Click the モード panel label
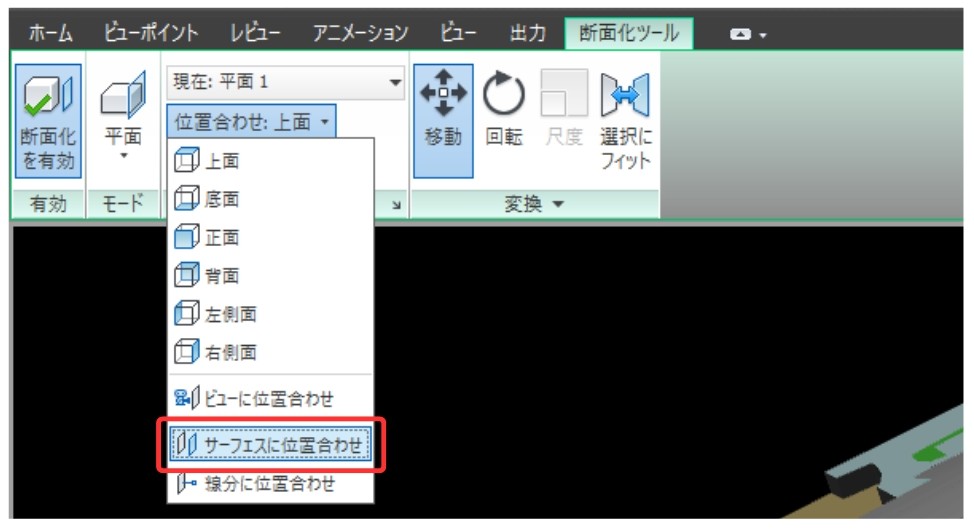Viewport: 974px width, 530px height. point(123,204)
